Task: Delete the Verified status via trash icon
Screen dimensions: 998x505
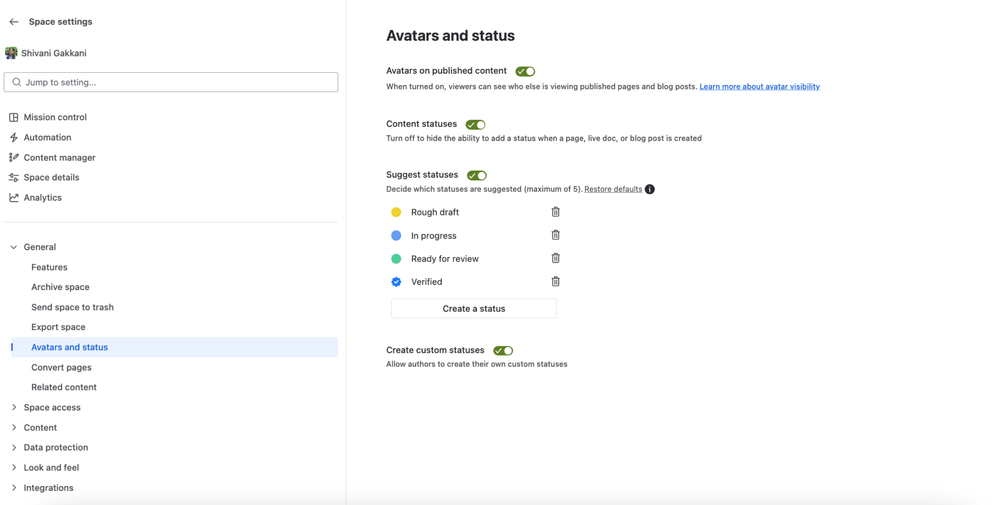Action: (x=556, y=282)
